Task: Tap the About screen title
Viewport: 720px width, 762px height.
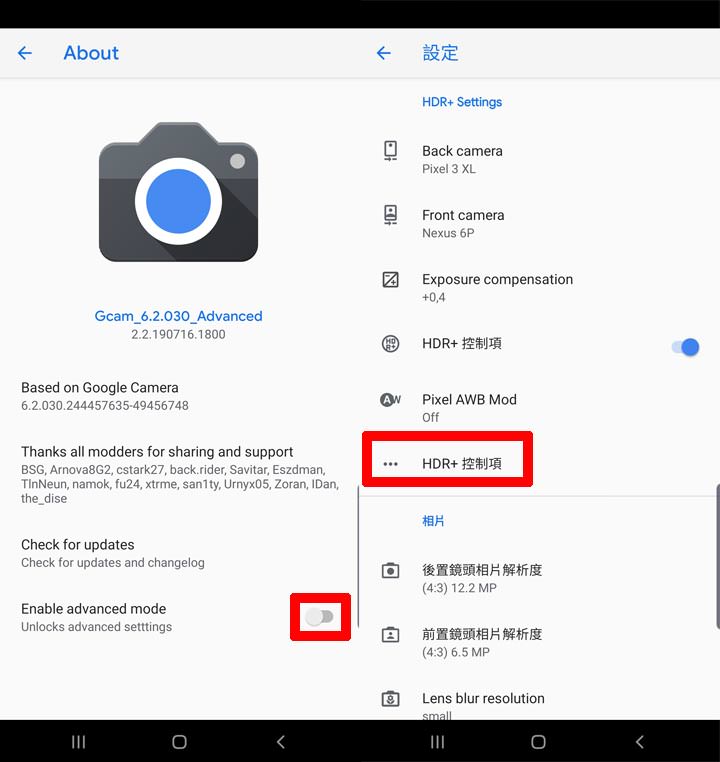Action: (x=91, y=53)
